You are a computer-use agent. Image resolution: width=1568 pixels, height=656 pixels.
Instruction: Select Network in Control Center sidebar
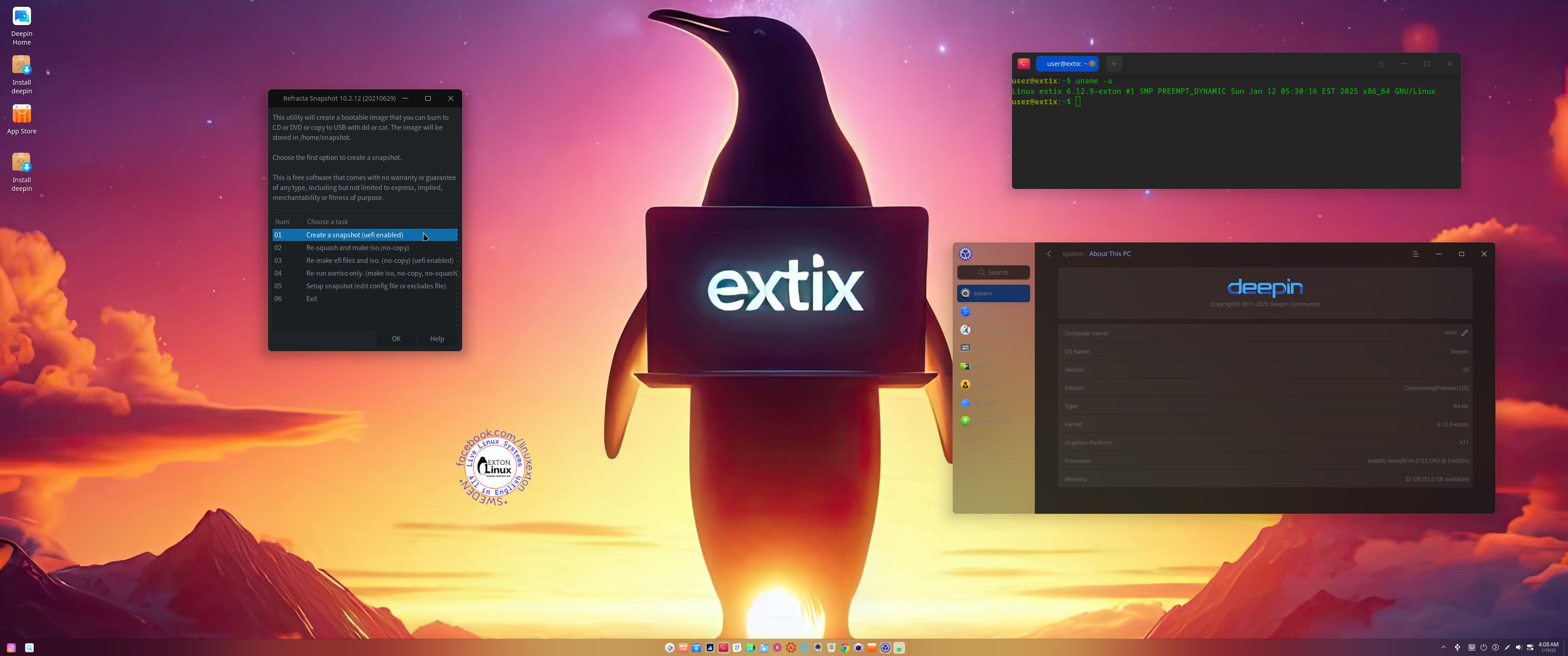[x=993, y=312]
